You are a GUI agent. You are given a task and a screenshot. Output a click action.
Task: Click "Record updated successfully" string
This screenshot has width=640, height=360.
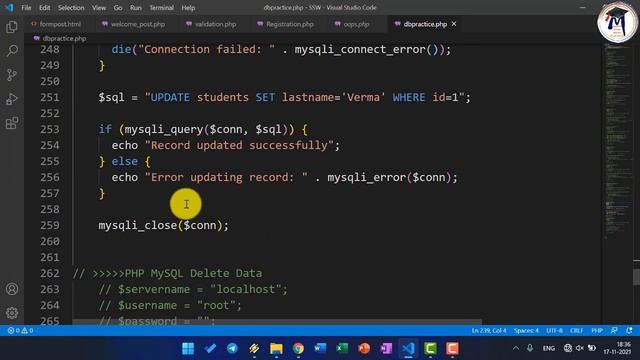point(239,145)
